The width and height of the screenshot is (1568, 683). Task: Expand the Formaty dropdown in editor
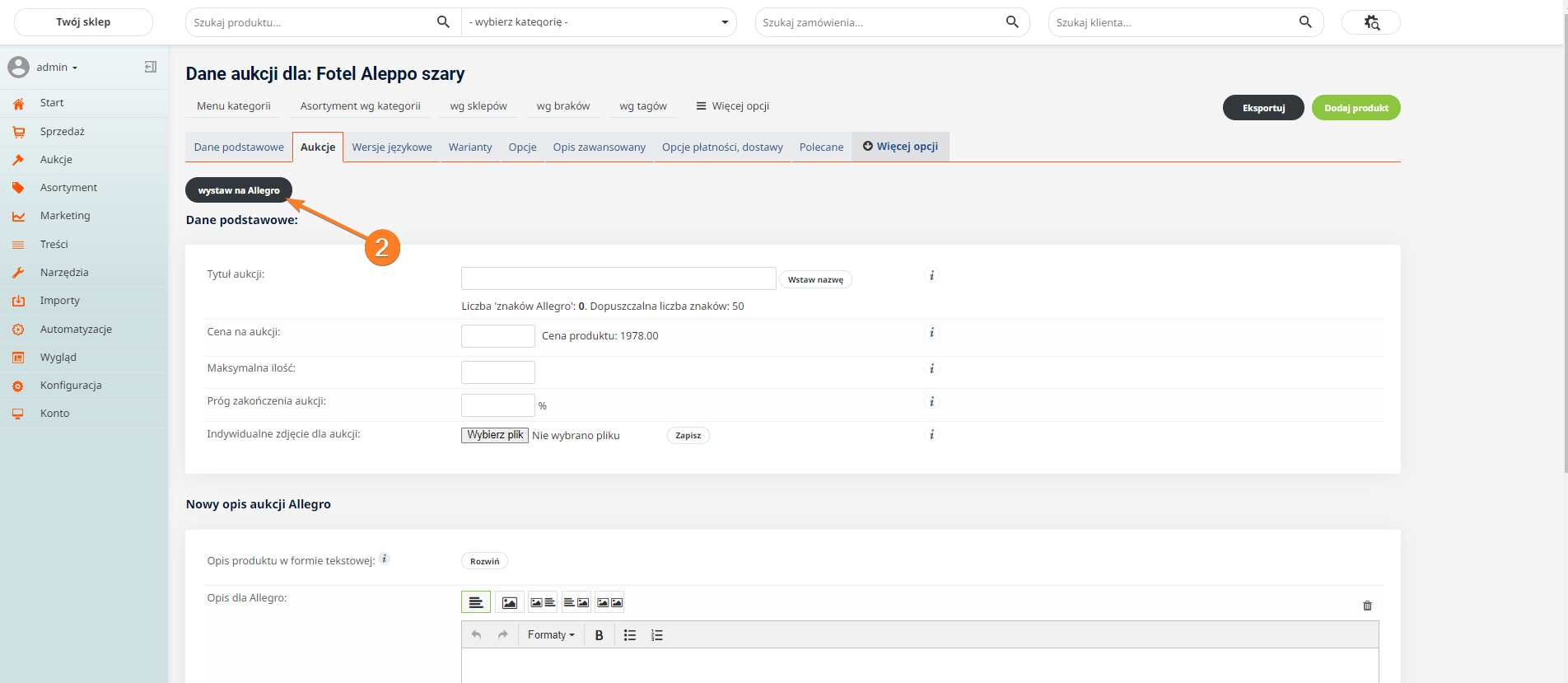point(551,635)
